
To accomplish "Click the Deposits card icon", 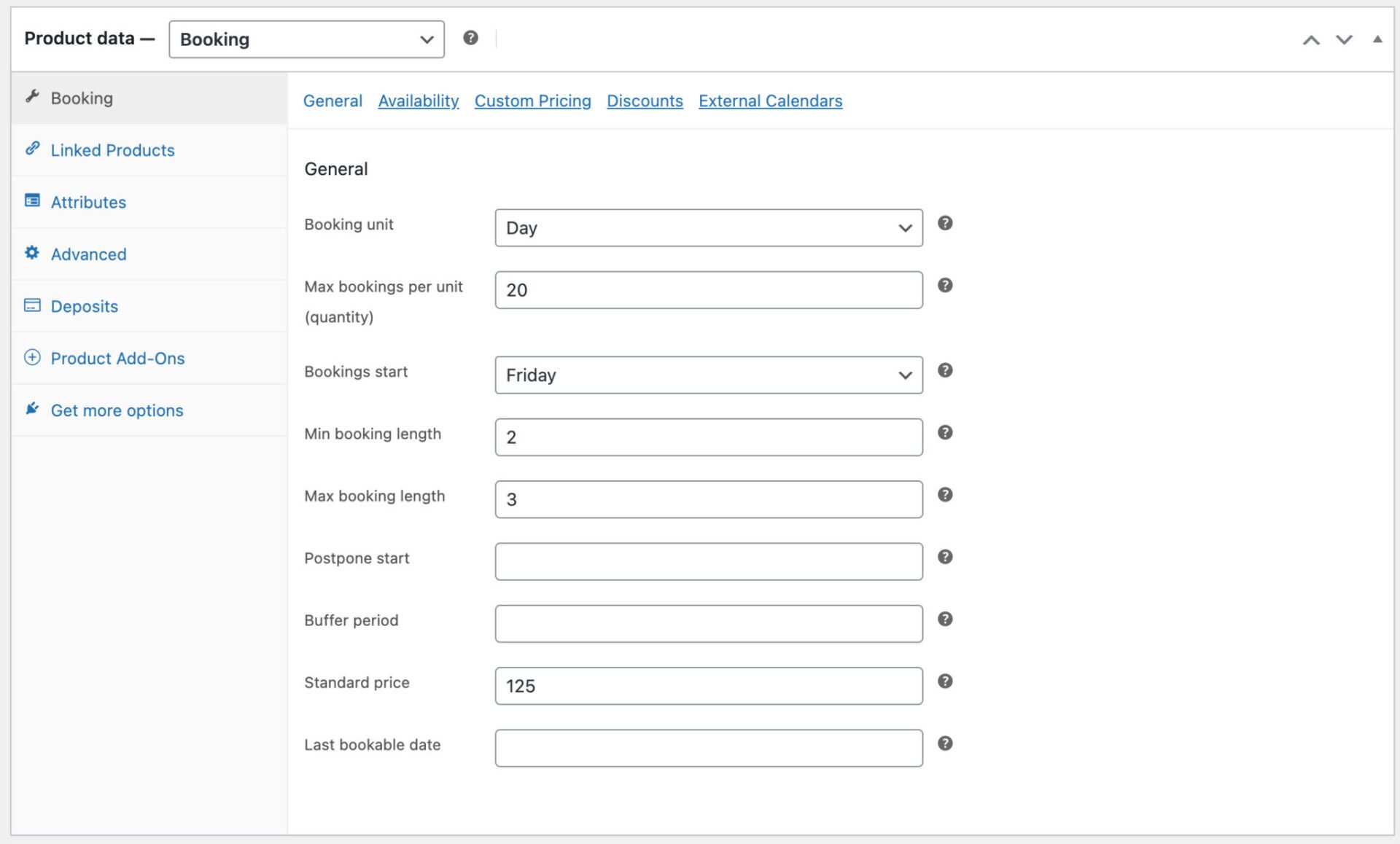I will [x=32, y=305].
